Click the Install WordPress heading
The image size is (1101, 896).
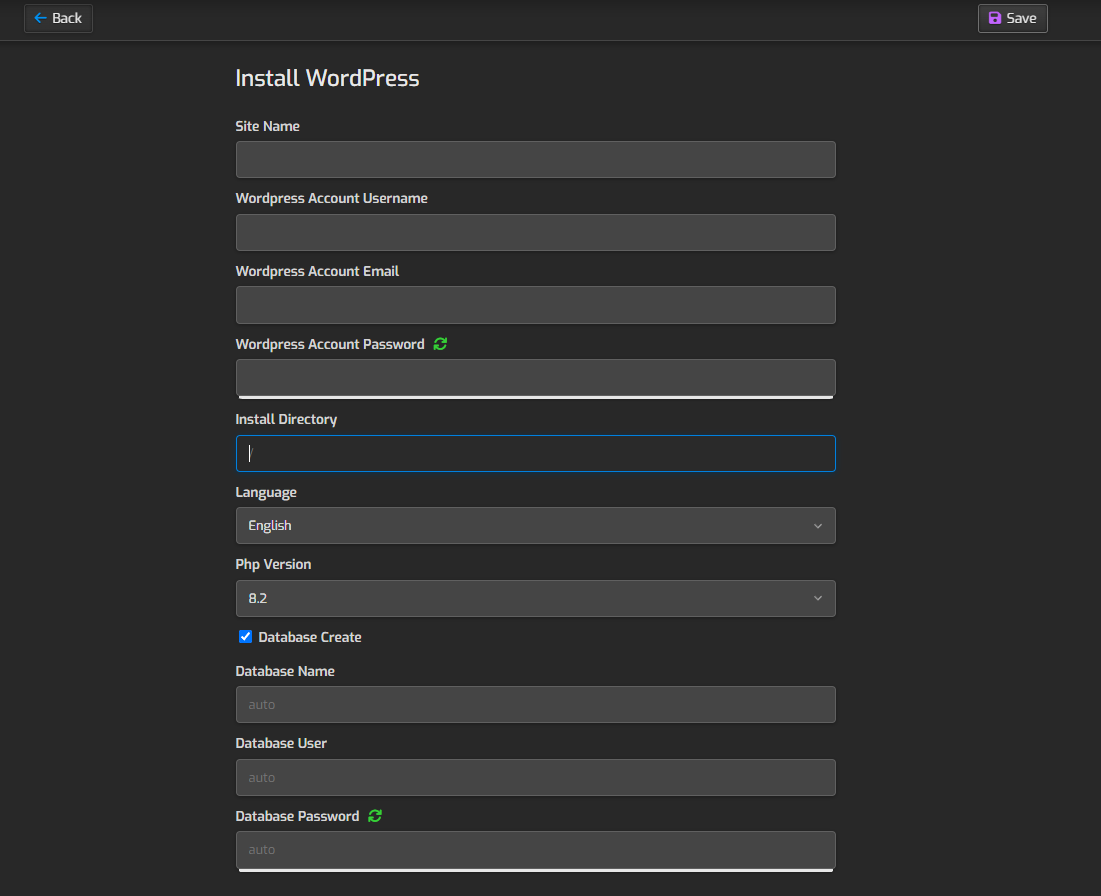click(x=327, y=78)
